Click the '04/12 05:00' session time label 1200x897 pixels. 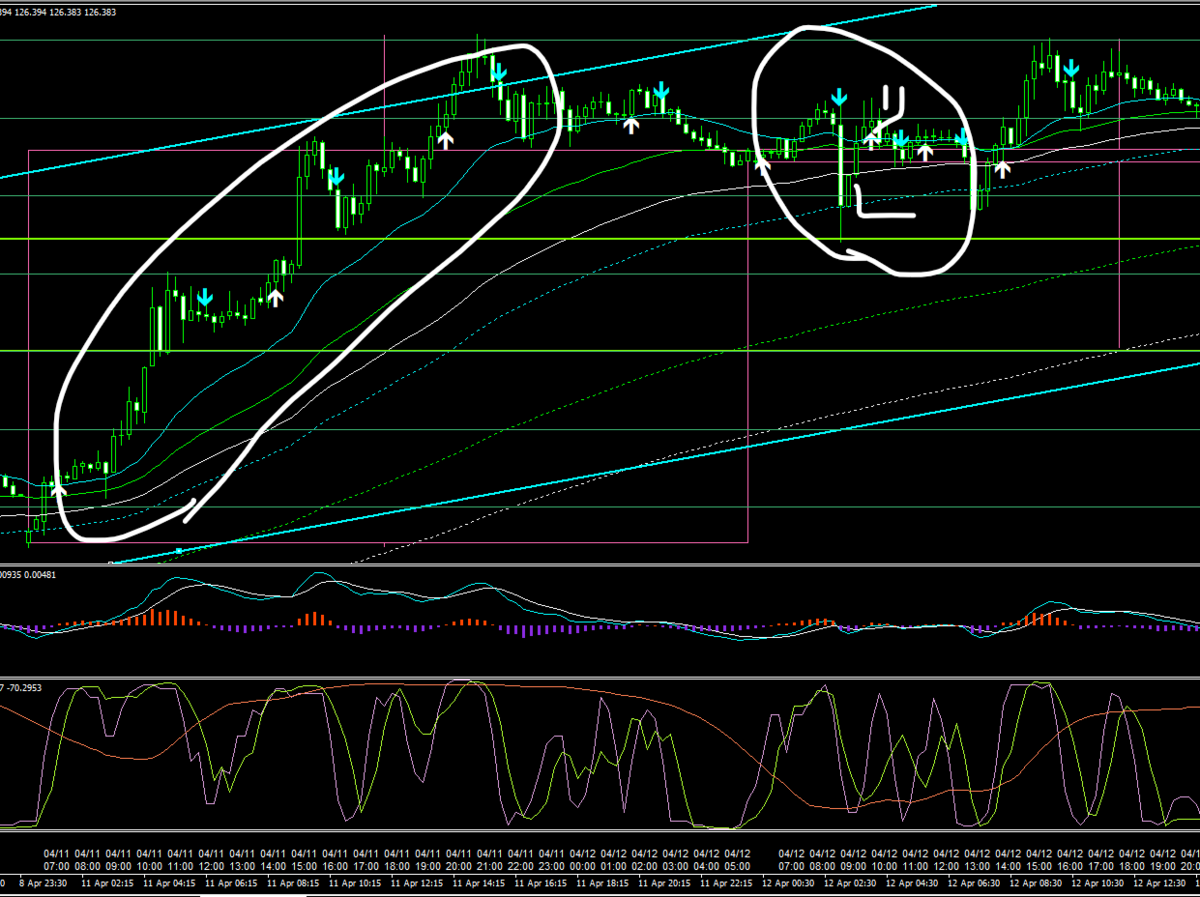click(737, 858)
